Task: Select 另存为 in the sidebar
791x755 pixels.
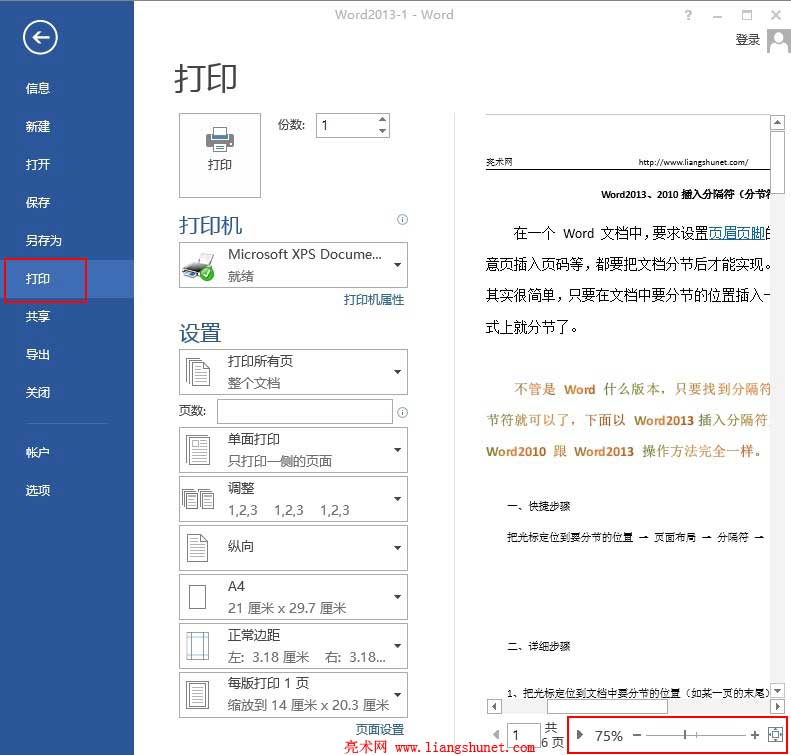Action: (44, 240)
